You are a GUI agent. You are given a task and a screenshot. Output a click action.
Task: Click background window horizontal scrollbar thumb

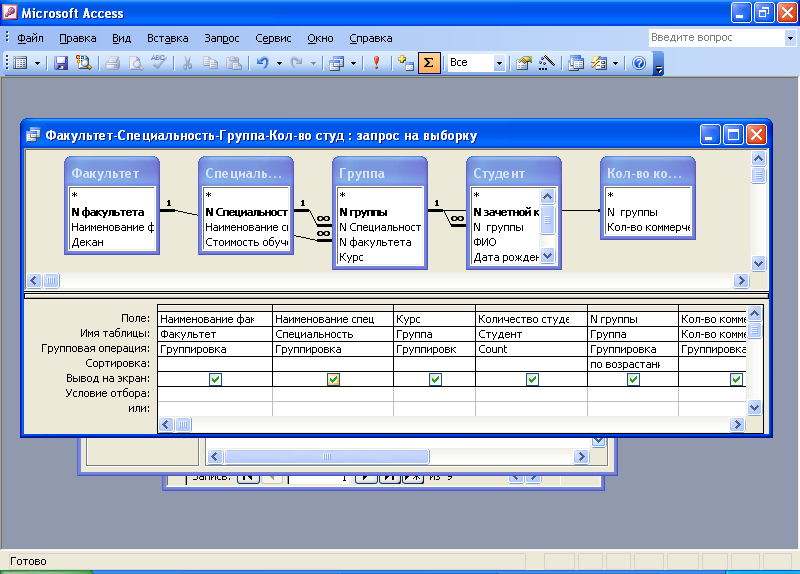[x=327, y=456]
